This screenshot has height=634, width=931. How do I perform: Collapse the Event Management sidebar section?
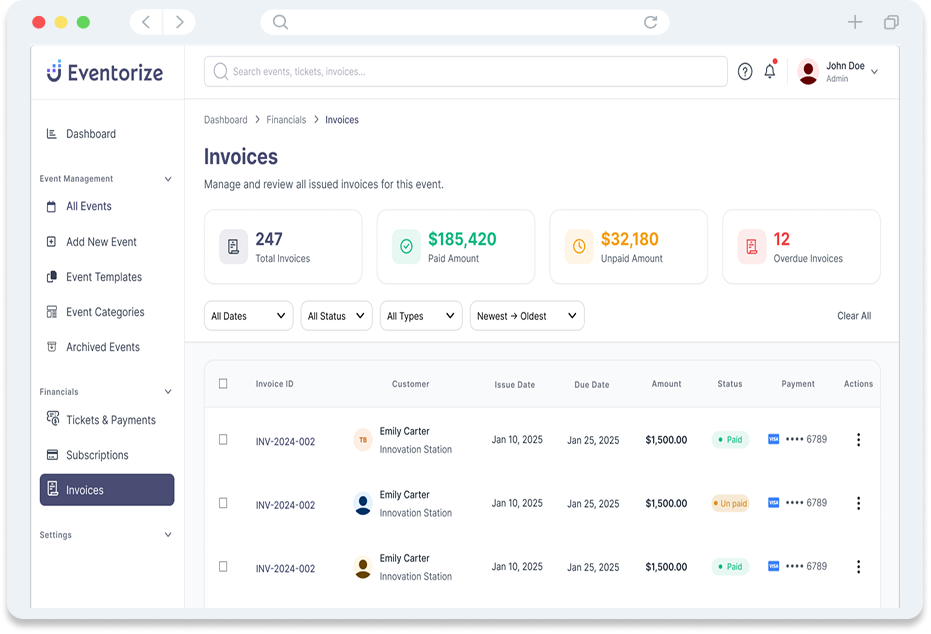click(x=167, y=179)
